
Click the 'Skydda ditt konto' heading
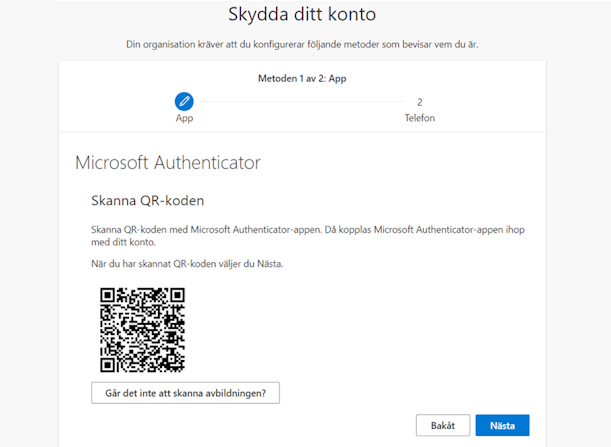pos(302,14)
